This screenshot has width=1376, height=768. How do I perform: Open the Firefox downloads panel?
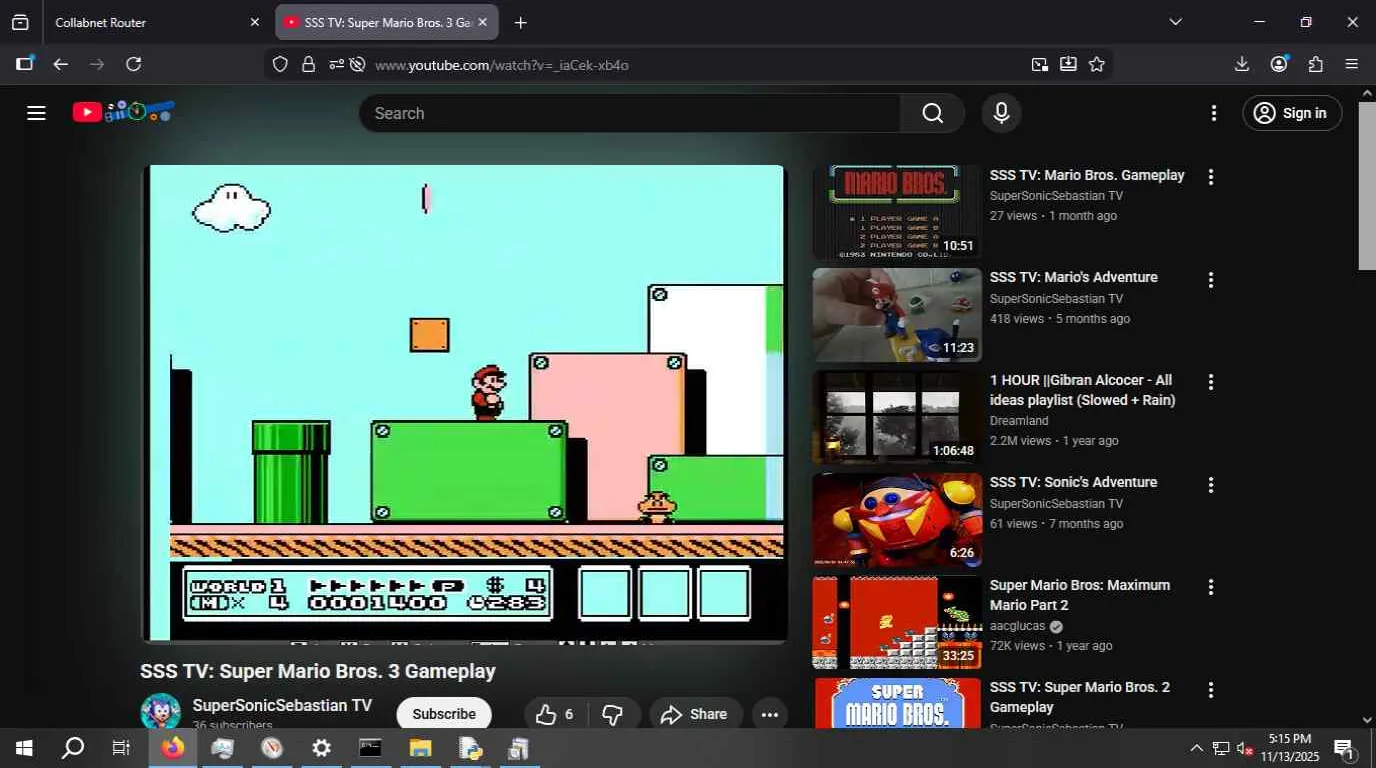click(x=1242, y=64)
